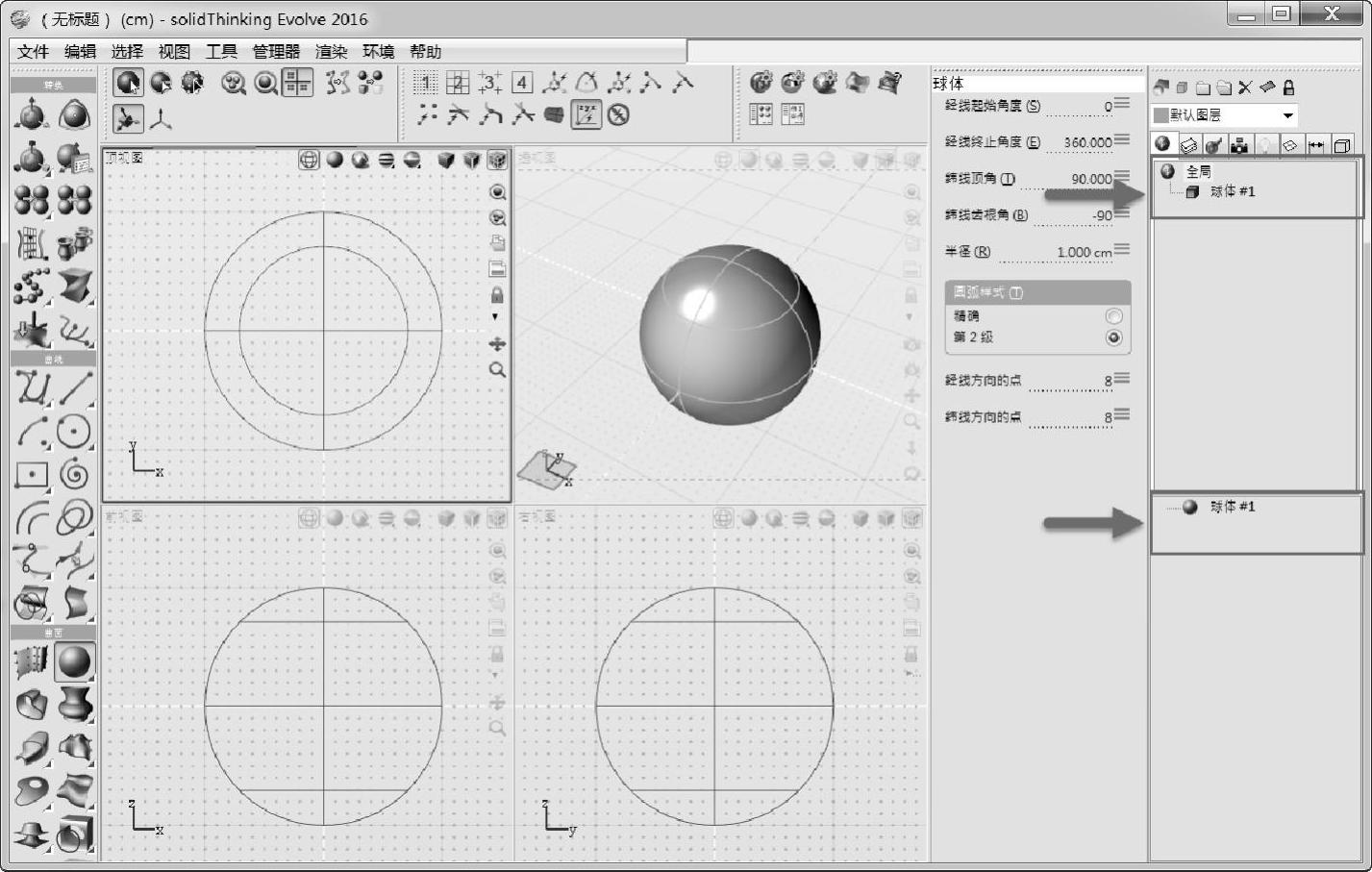Open the 帮助 menu

coord(425,52)
